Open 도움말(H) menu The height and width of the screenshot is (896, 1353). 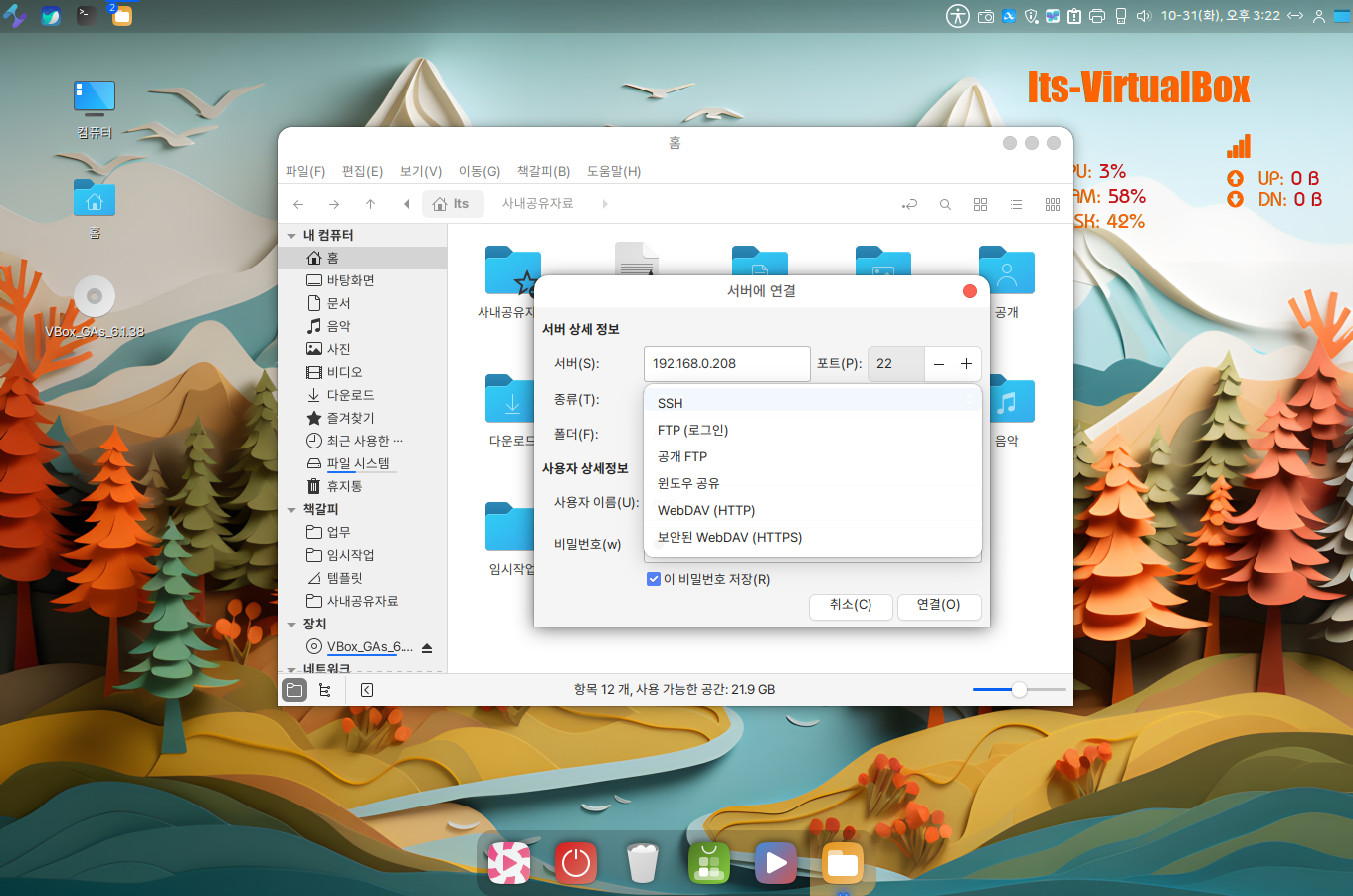tap(614, 171)
